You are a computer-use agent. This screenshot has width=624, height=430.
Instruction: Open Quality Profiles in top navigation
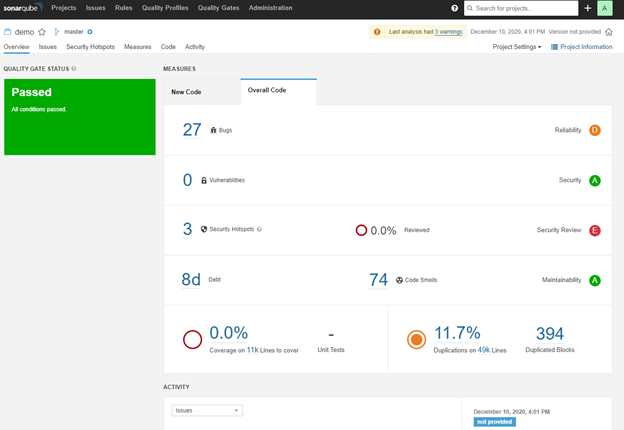(164, 8)
